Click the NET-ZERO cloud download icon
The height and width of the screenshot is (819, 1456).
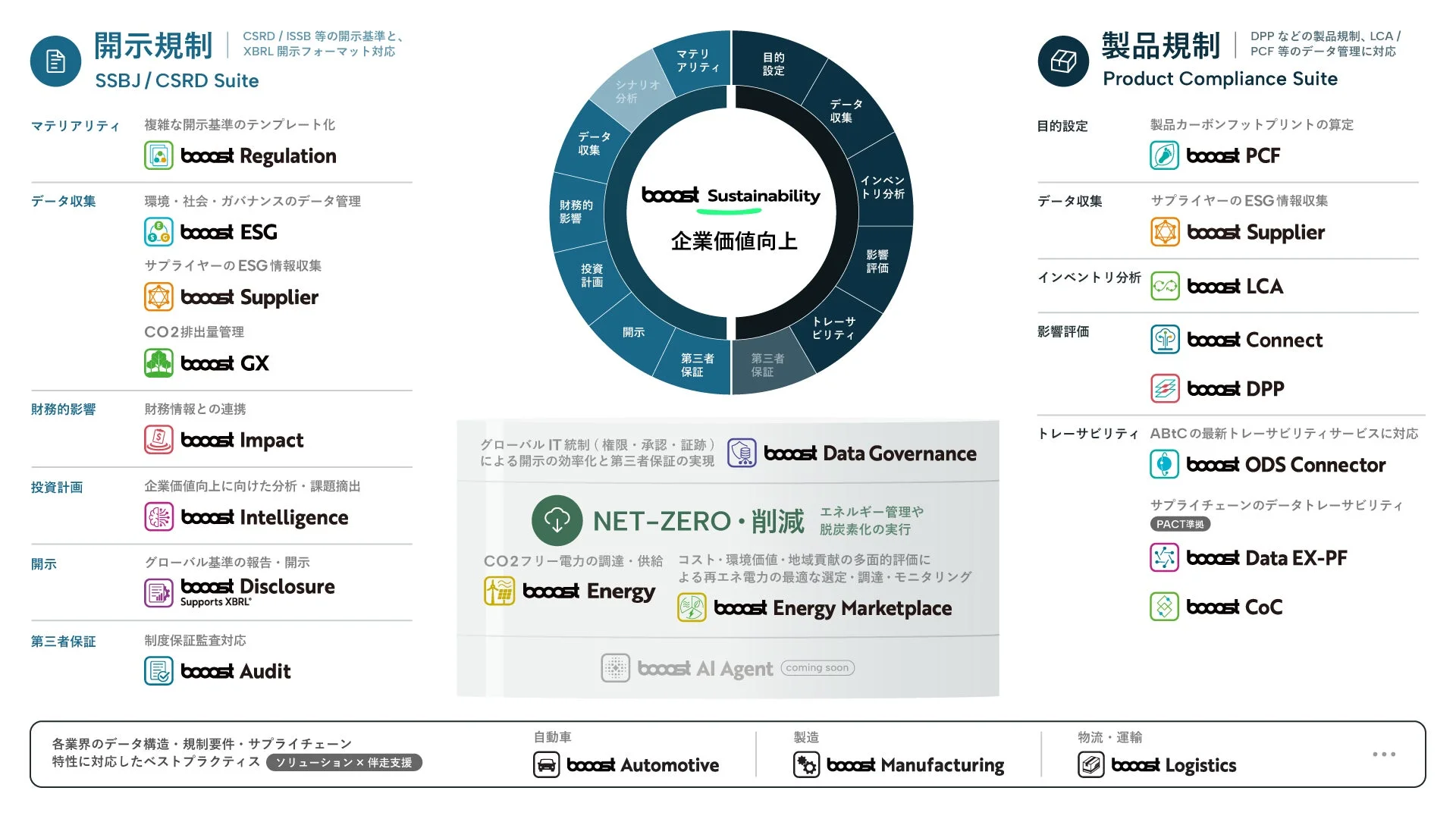557,520
